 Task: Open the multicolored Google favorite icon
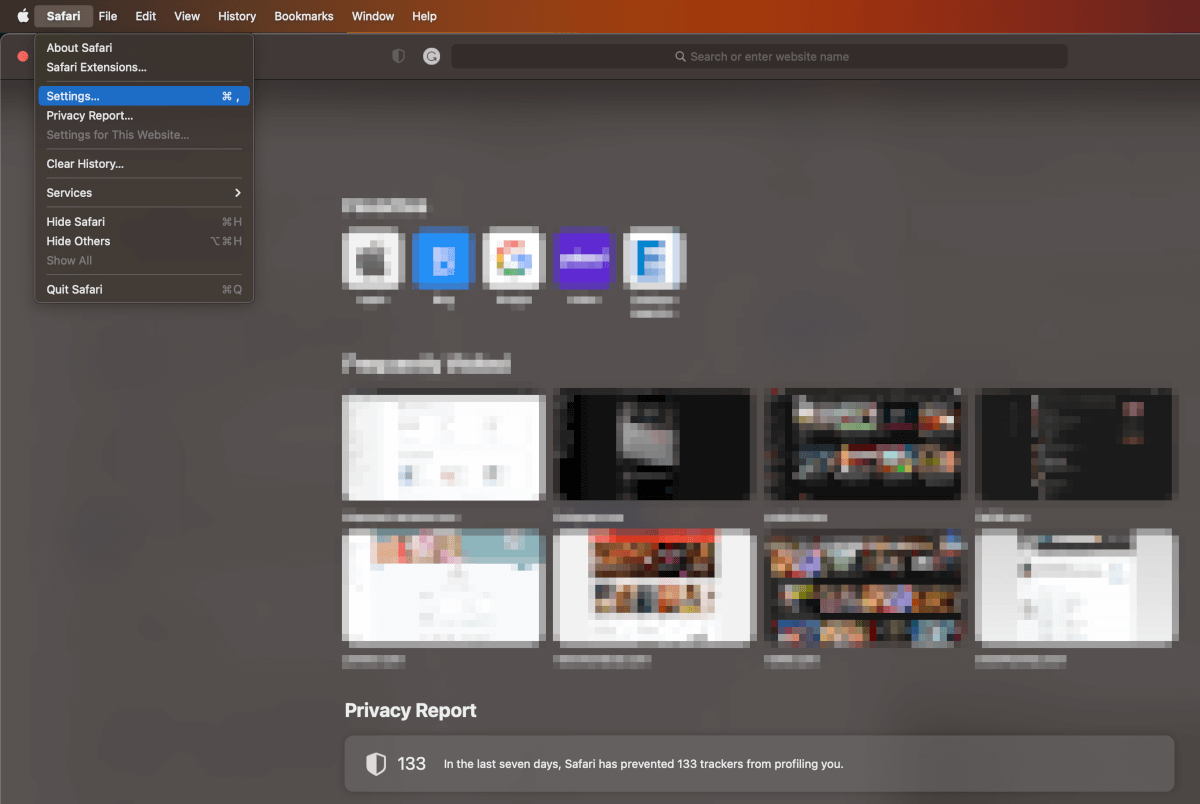[513, 259]
